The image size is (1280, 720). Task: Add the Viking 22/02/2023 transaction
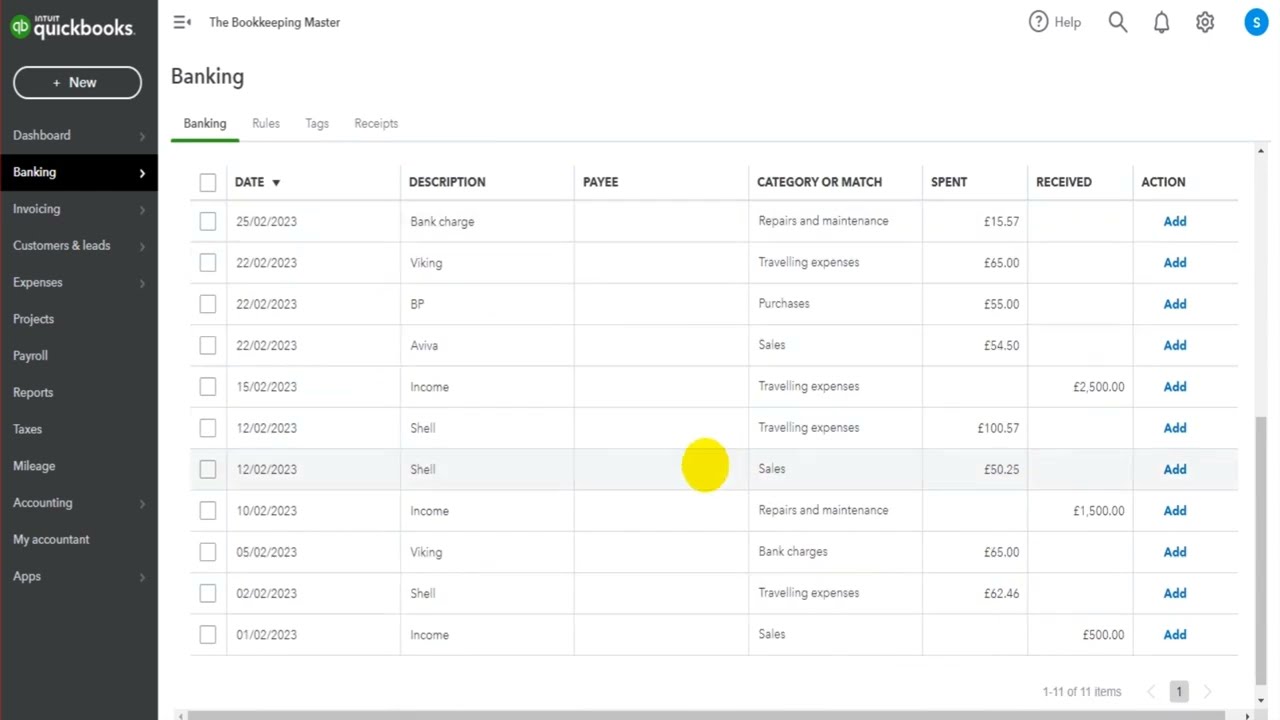pos(1175,262)
